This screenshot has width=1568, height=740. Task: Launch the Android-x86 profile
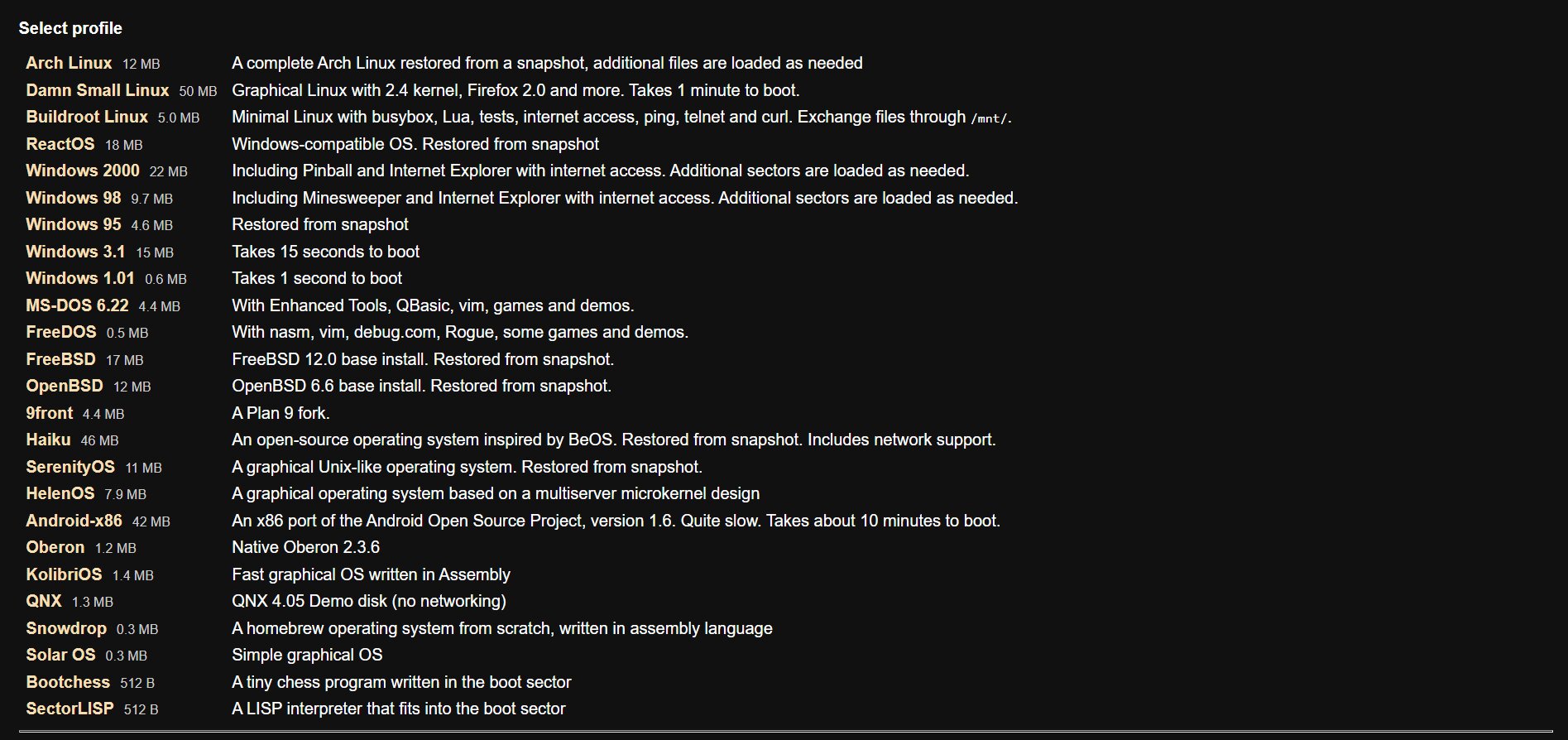pos(74,521)
